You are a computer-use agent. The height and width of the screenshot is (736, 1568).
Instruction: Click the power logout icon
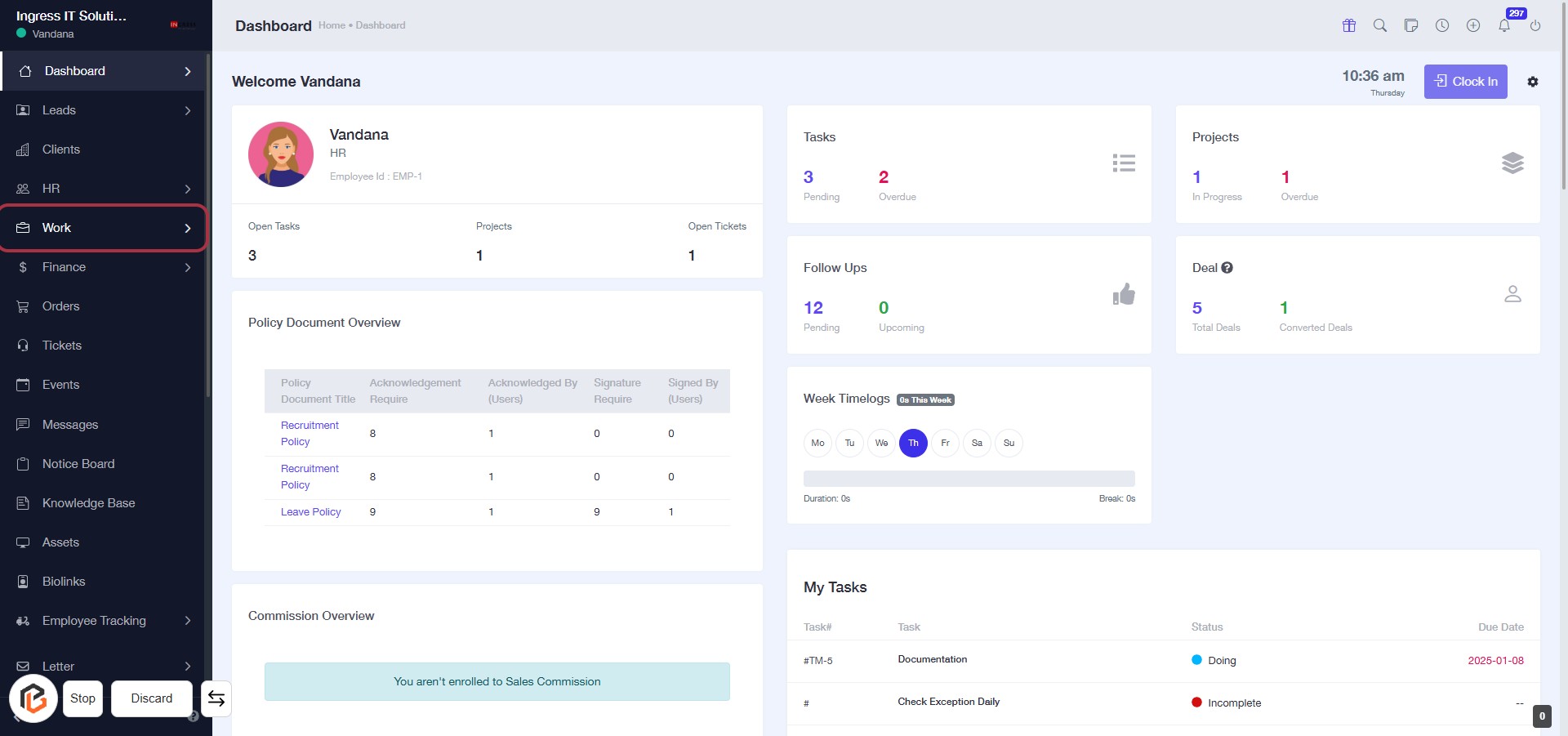click(1535, 25)
